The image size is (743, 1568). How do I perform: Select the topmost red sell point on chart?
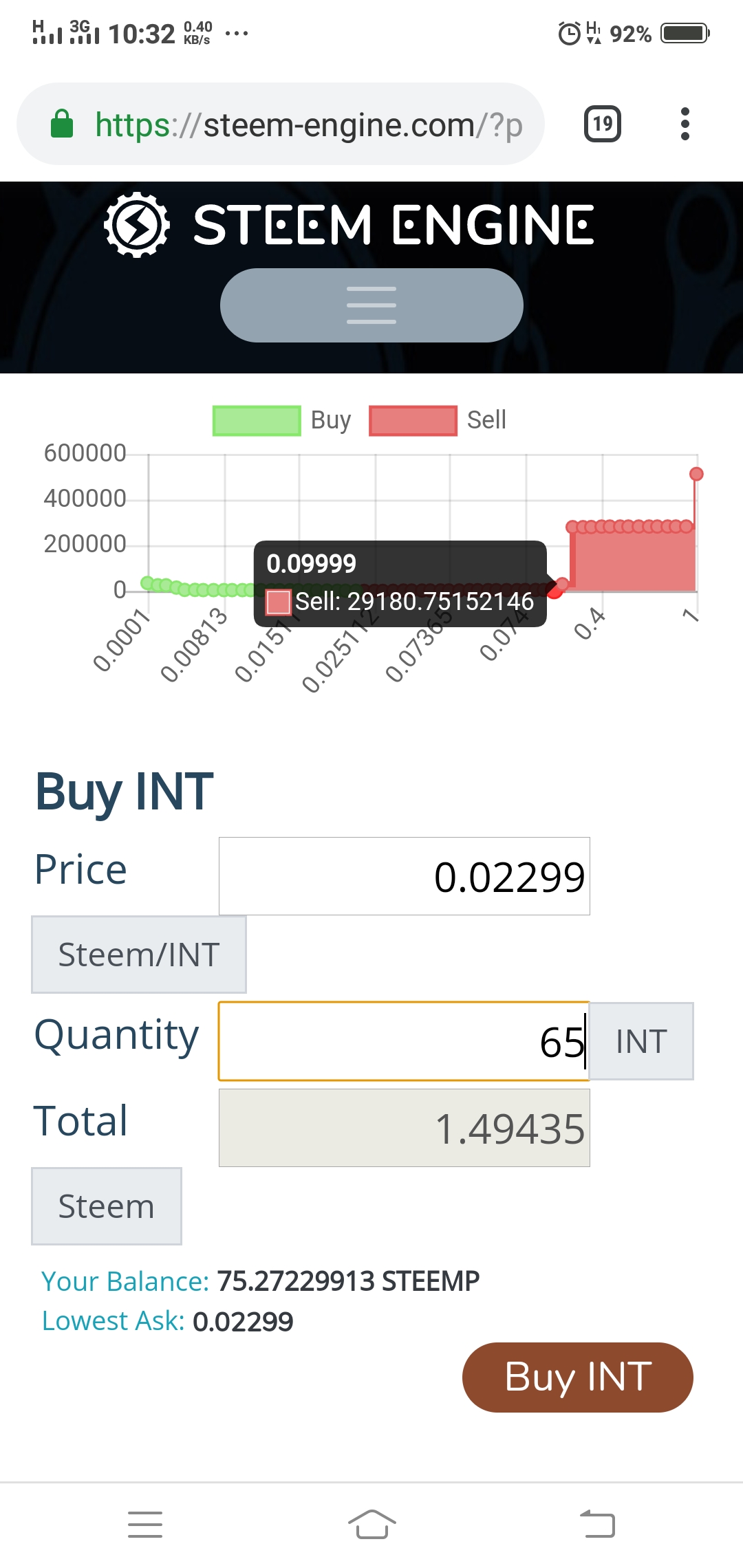(696, 474)
